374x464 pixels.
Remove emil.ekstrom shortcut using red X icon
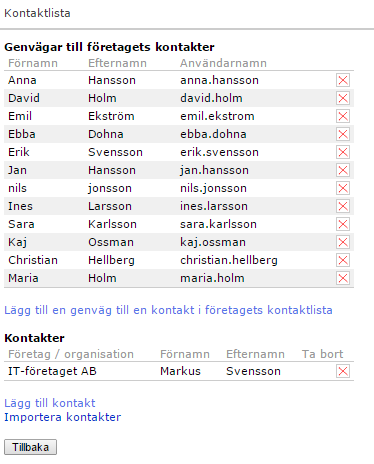pos(343,116)
